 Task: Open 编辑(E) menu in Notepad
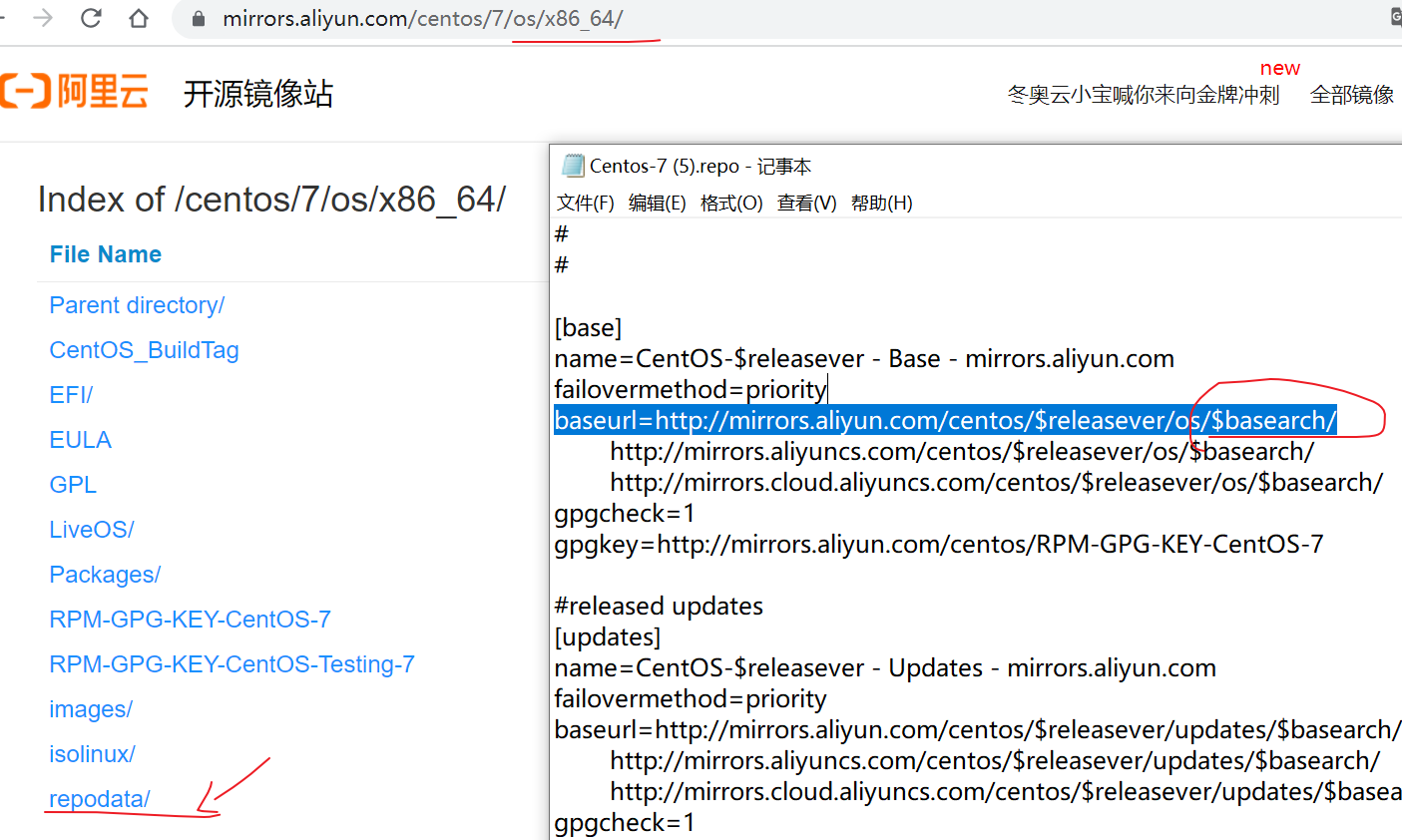coord(658,203)
